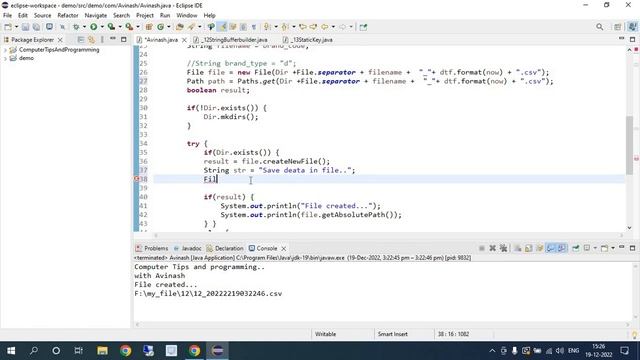Open the Window menu
Screen dimensions: 640x360
click(x=187, y=16)
